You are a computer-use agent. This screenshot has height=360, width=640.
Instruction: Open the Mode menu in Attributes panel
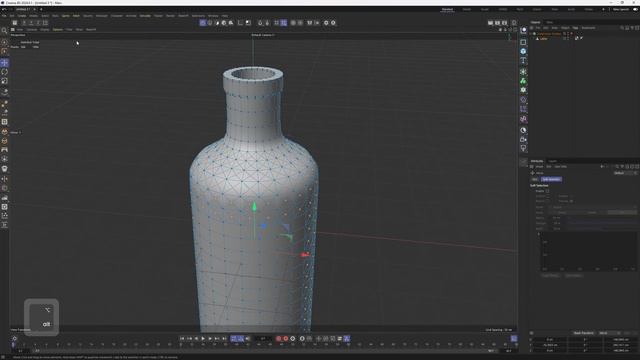click(539, 167)
